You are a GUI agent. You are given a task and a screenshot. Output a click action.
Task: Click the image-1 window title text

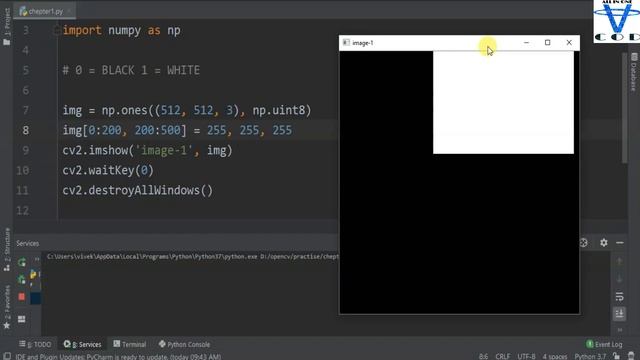click(362, 43)
